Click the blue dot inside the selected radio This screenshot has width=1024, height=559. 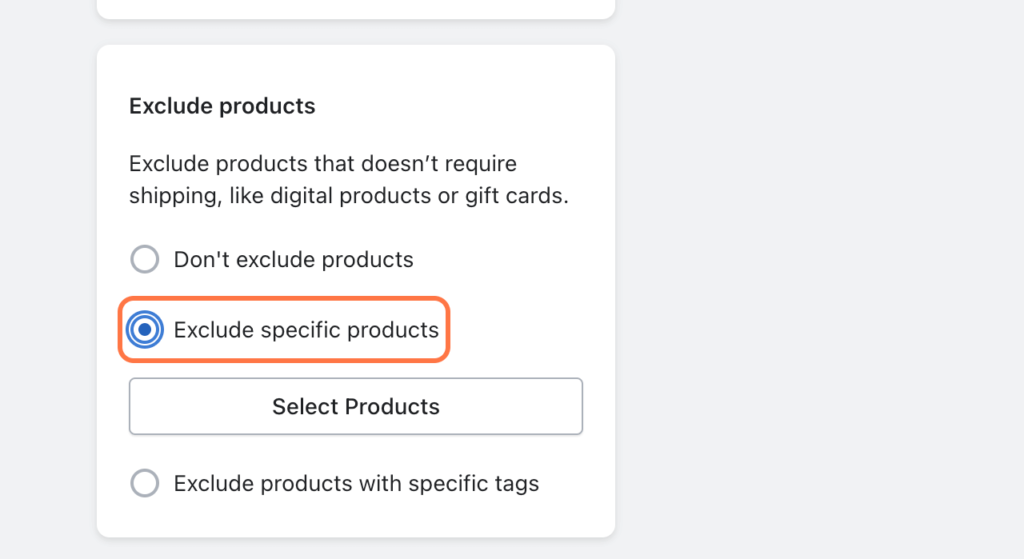pos(145,329)
